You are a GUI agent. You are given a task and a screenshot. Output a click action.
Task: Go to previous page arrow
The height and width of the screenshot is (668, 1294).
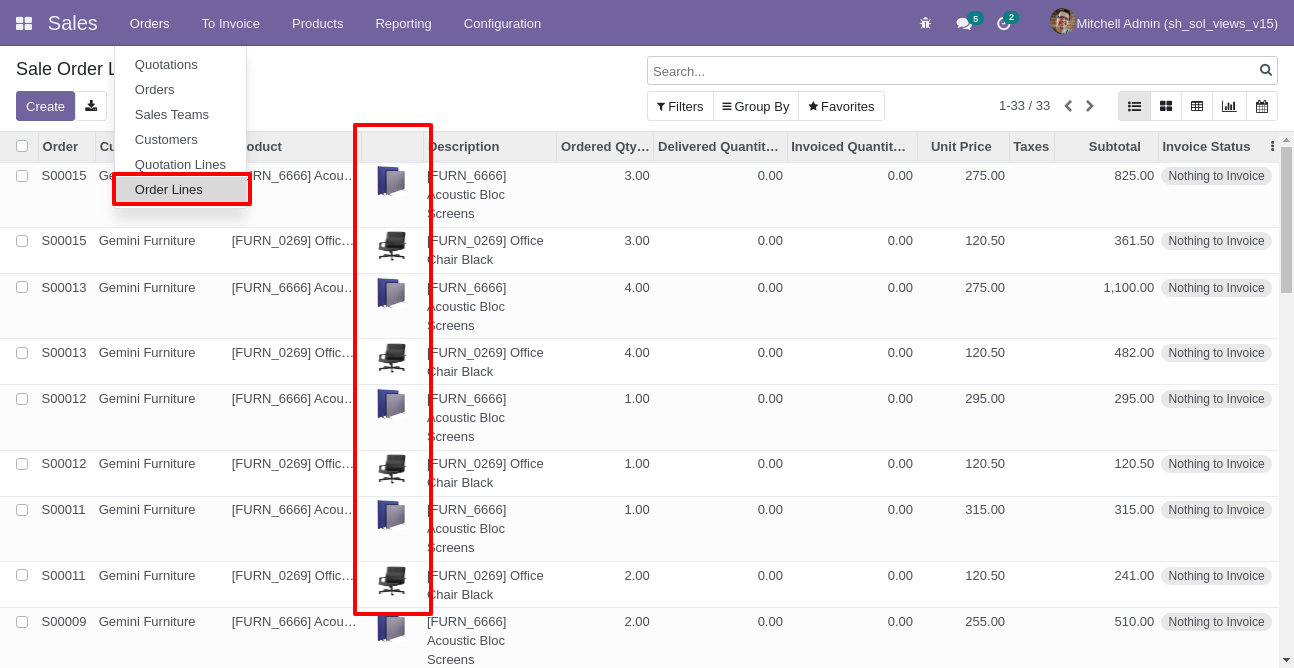[1068, 106]
